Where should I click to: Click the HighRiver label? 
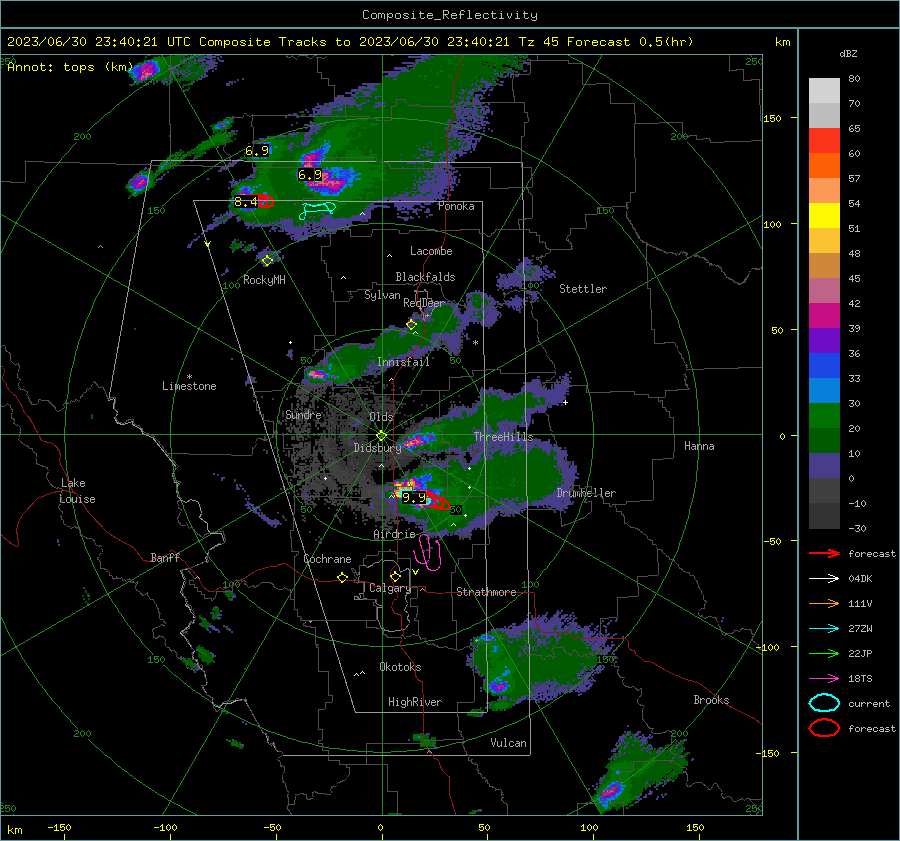click(415, 702)
